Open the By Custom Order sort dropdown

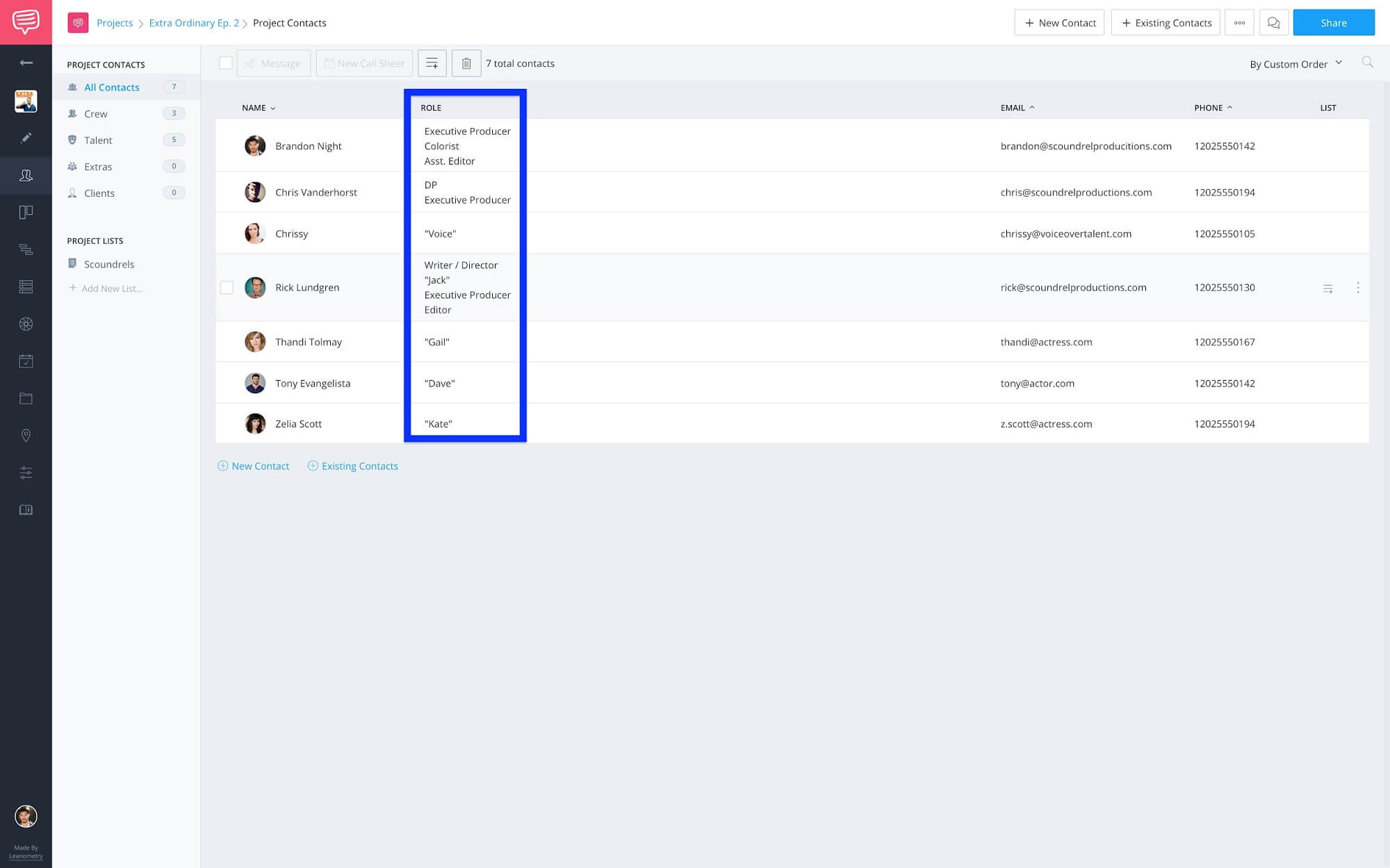[1295, 64]
